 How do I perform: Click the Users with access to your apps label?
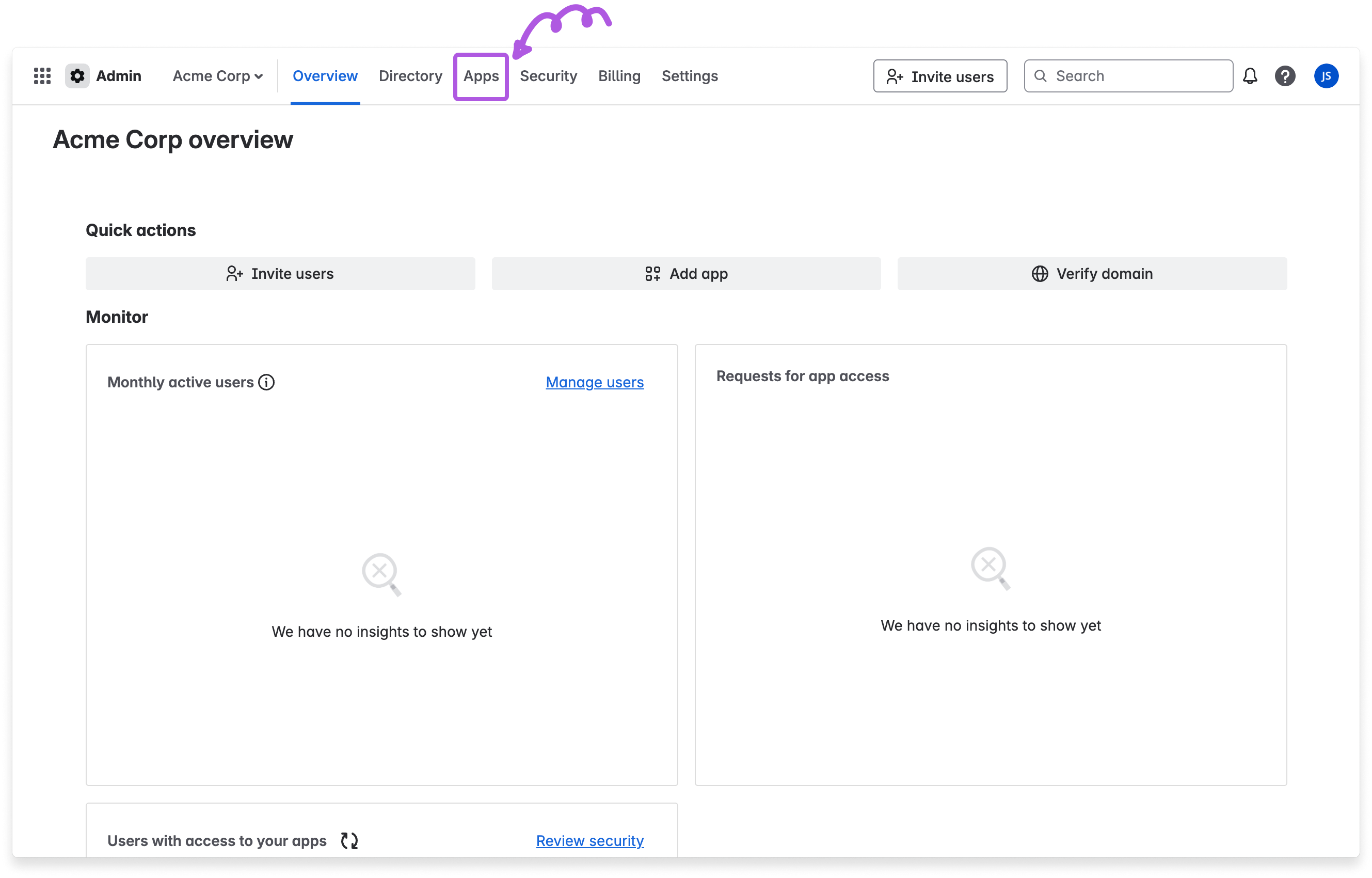click(216, 840)
